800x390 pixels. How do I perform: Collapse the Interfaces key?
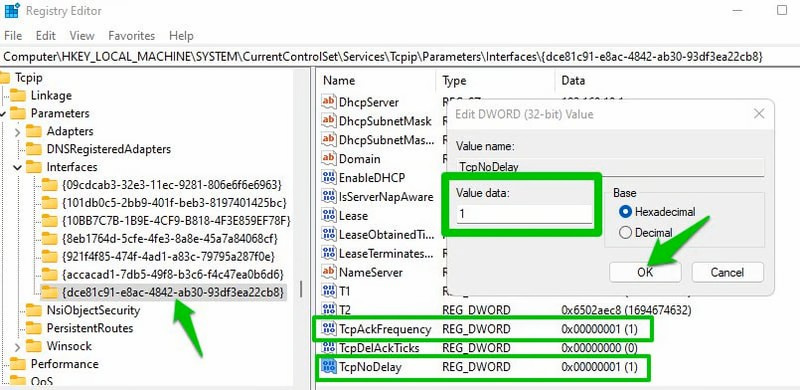click(x=17, y=167)
